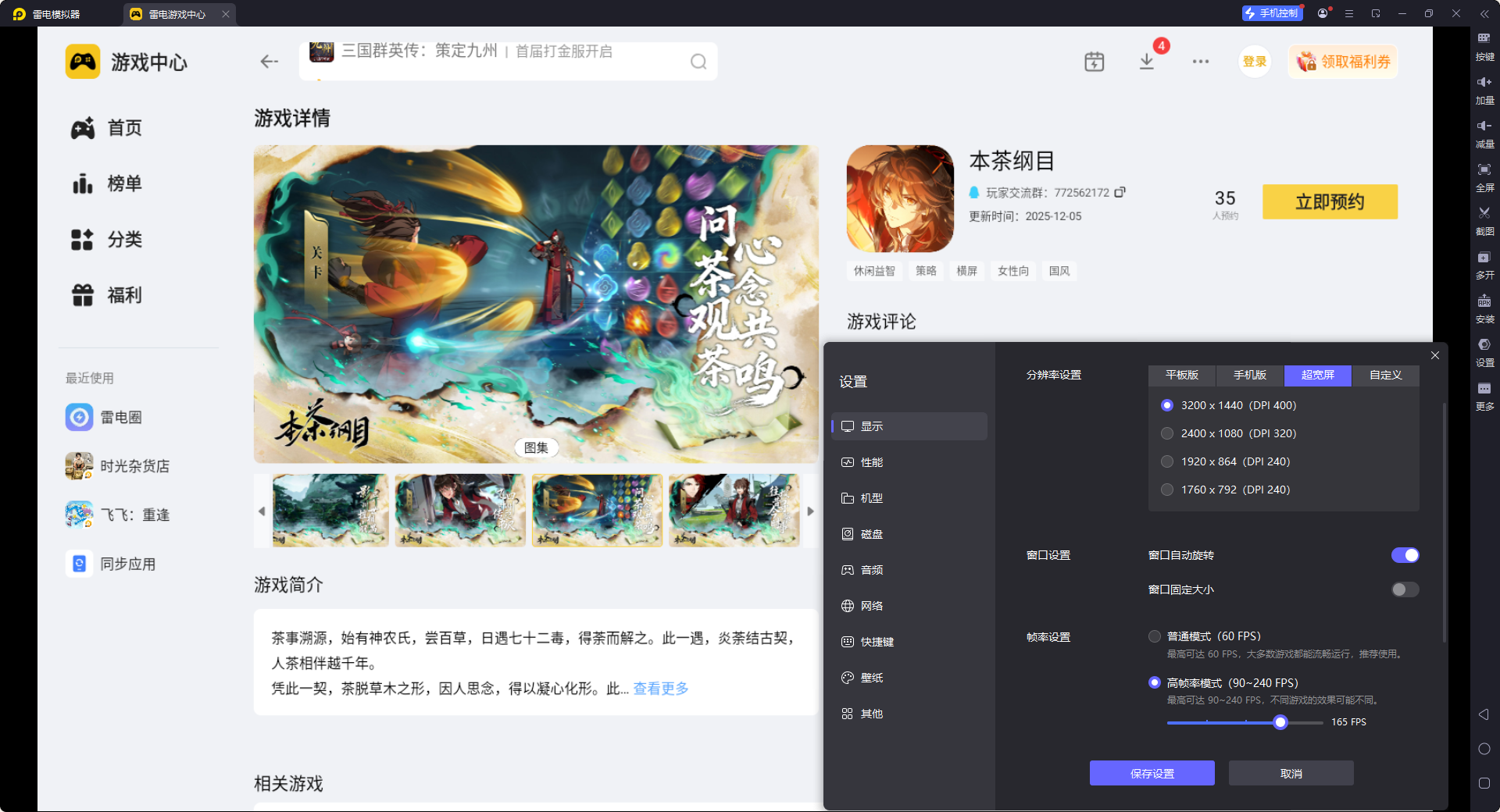This screenshot has height=812, width=1500.
Task: Open 设置 from the right sidebar
Action: click(x=1484, y=352)
